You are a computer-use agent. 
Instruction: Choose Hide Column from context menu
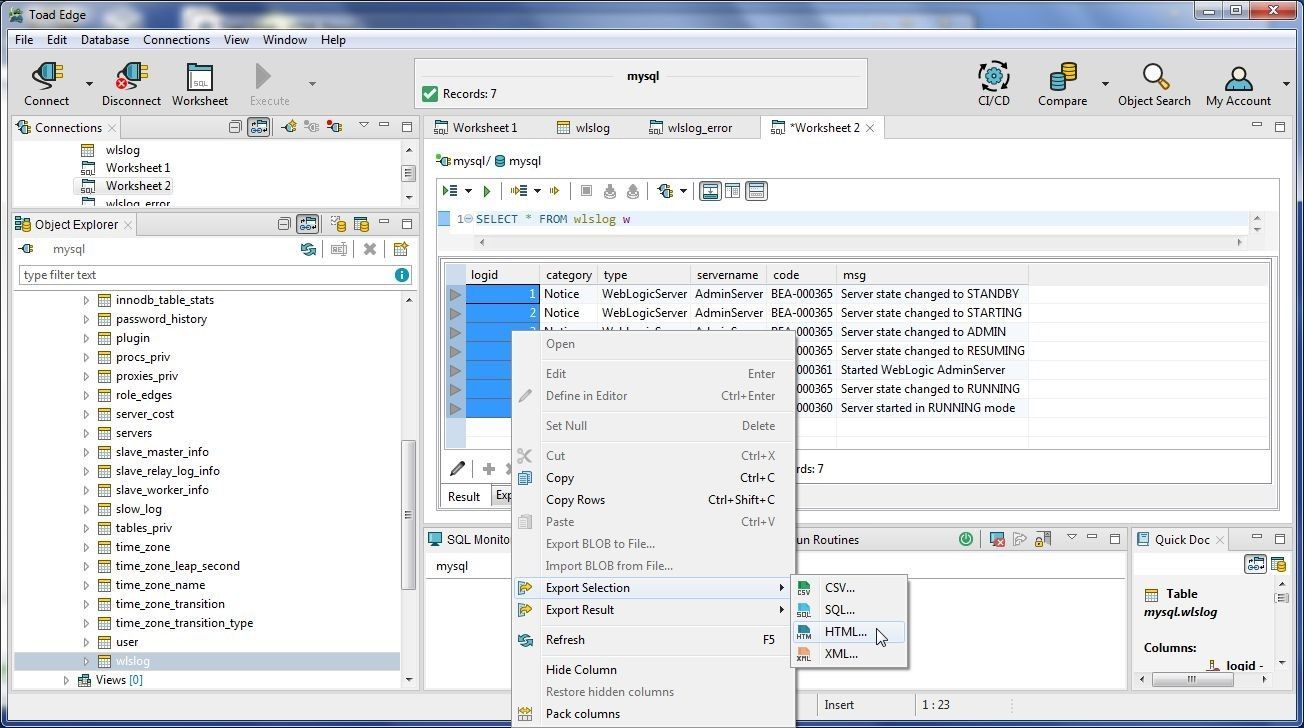click(x=653, y=670)
